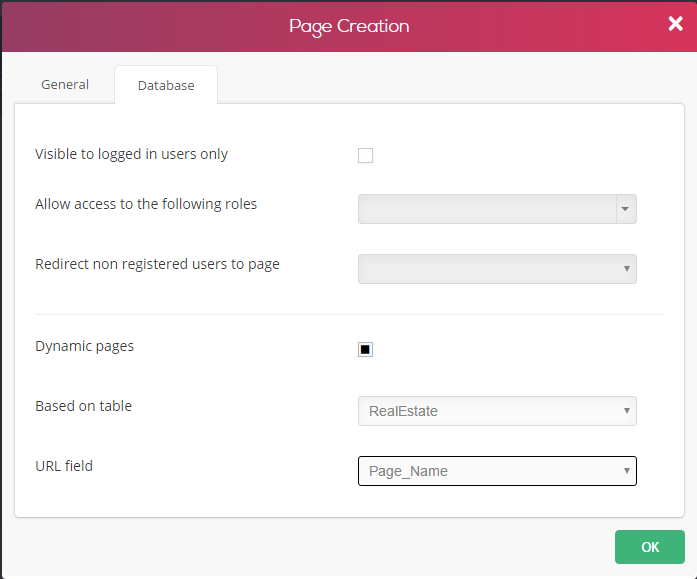
Task: Open the URL field Page_Name dropdown
Action: tap(497, 471)
